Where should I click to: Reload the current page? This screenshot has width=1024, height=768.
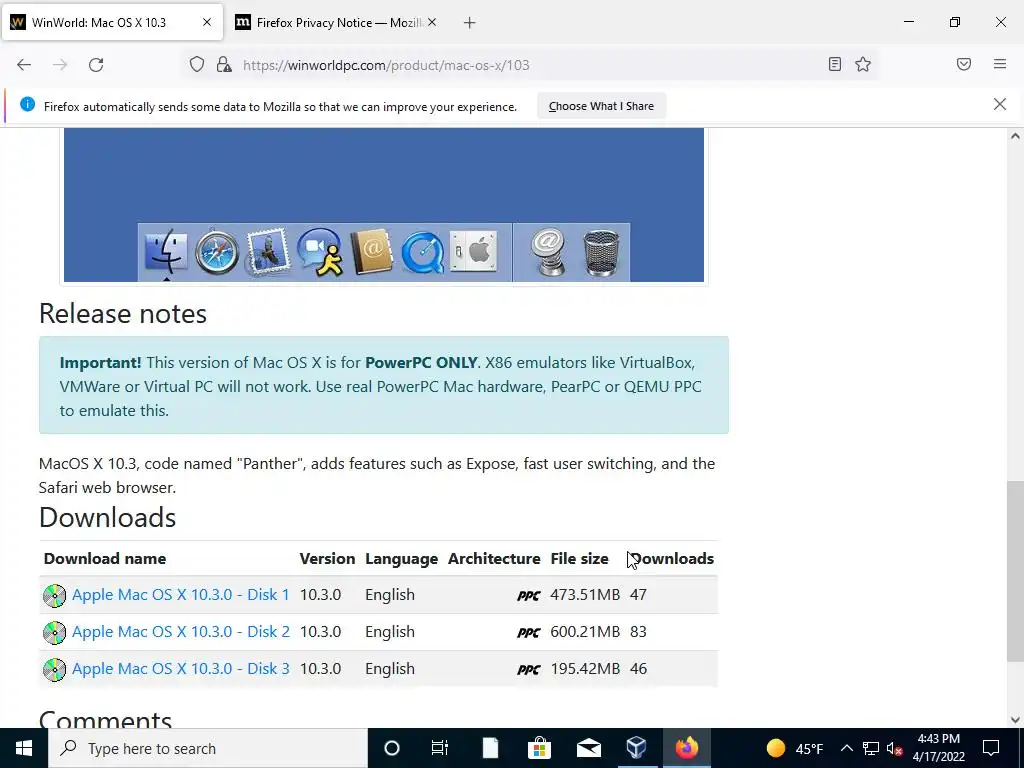[x=96, y=65]
